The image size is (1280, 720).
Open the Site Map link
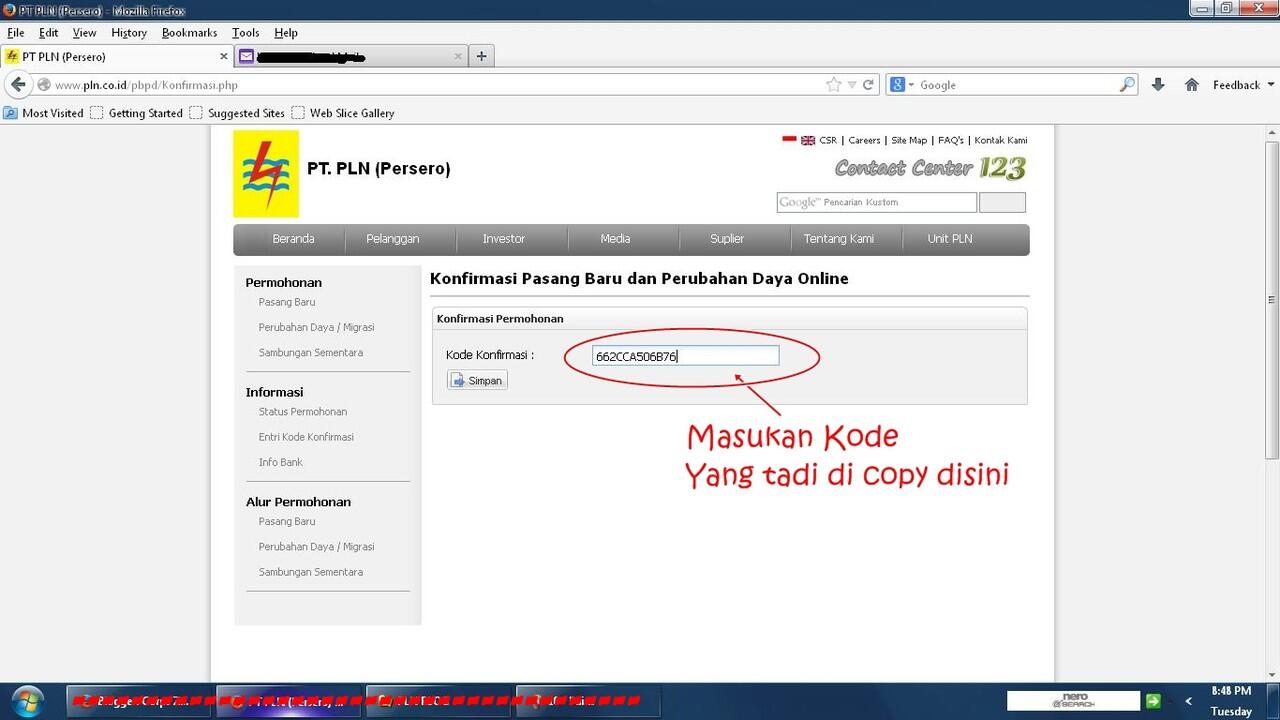click(x=909, y=140)
